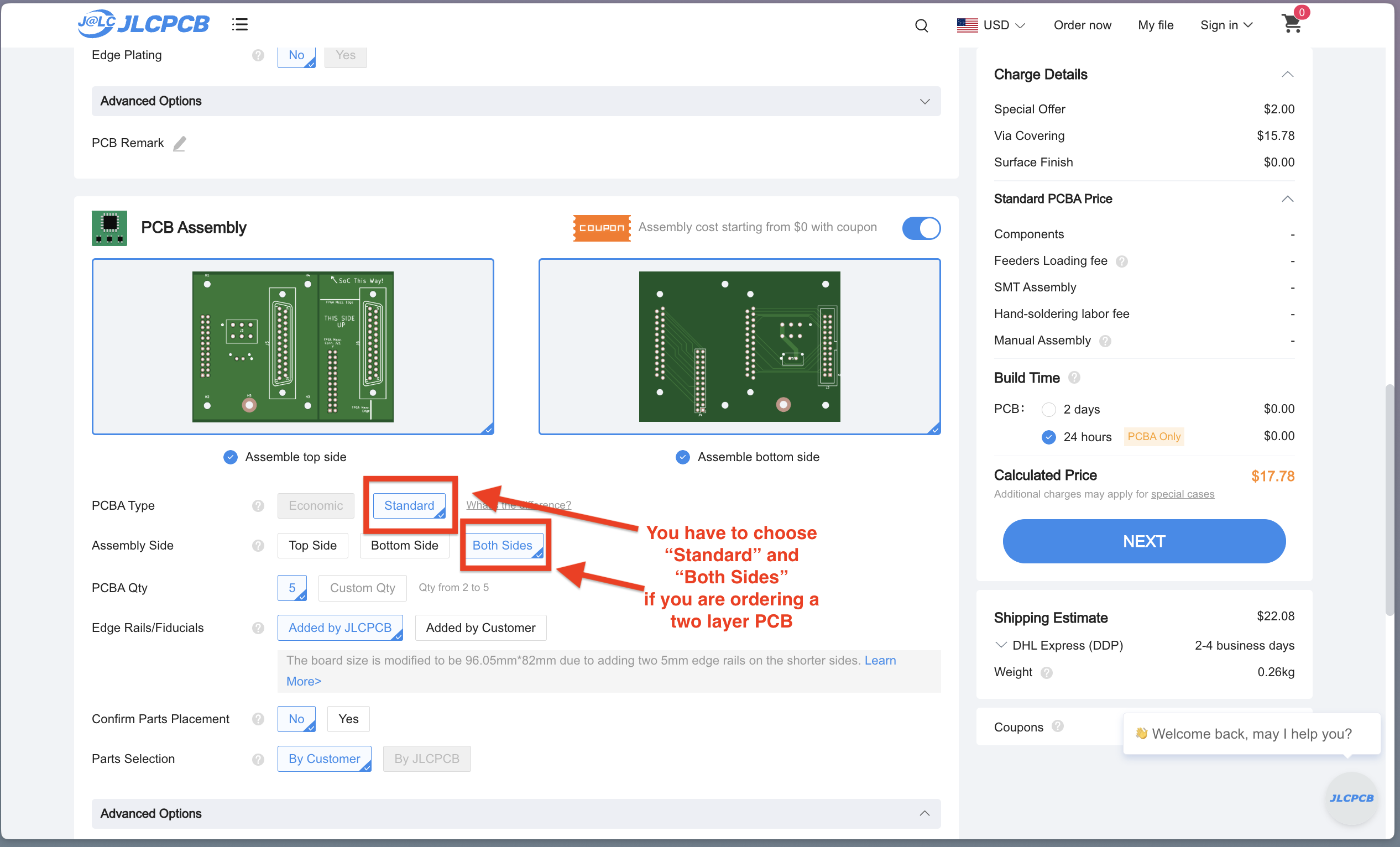Click Custom Qty field
This screenshot has height=847, width=1400.
pyautogui.click(x=362, y=588)
